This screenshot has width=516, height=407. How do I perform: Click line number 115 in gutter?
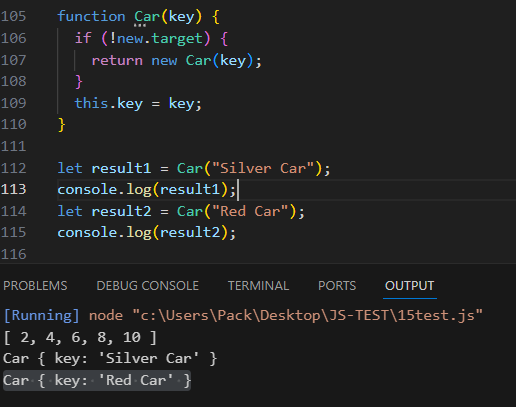click(x=13, y=233)
